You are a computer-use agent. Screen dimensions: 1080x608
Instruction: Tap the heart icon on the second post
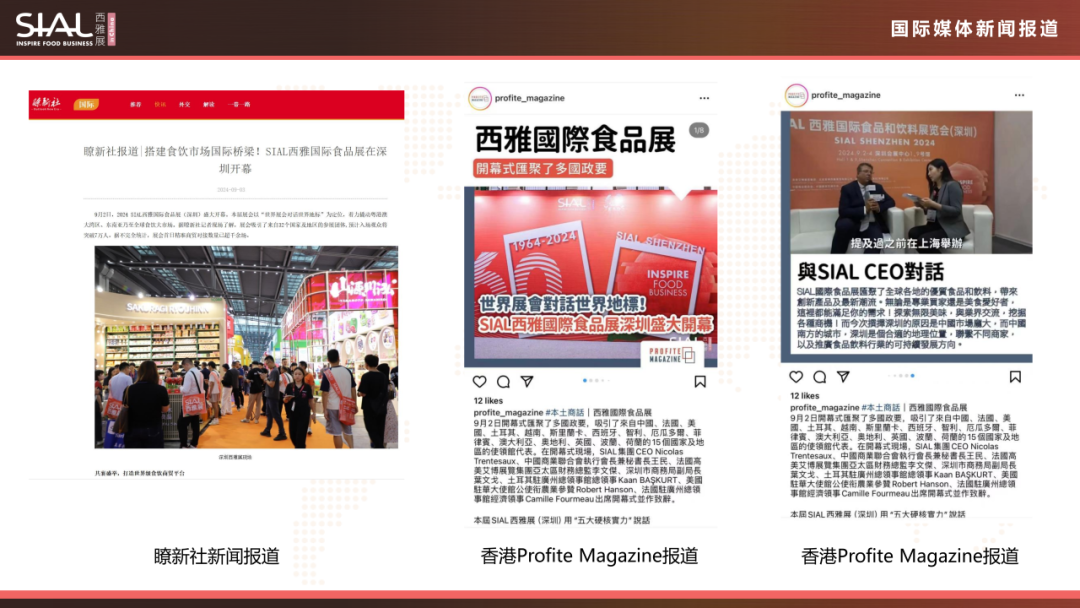coord(795,378)
